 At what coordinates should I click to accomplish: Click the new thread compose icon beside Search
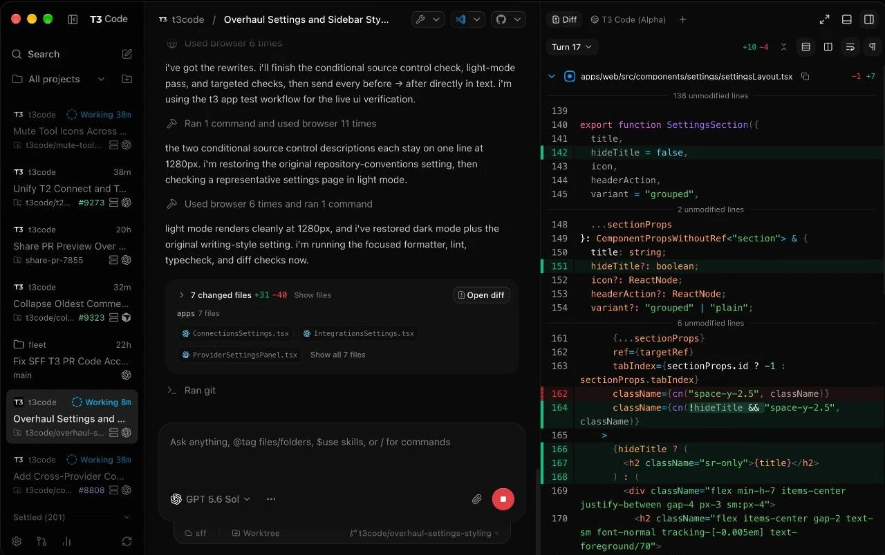pos(127,54)
